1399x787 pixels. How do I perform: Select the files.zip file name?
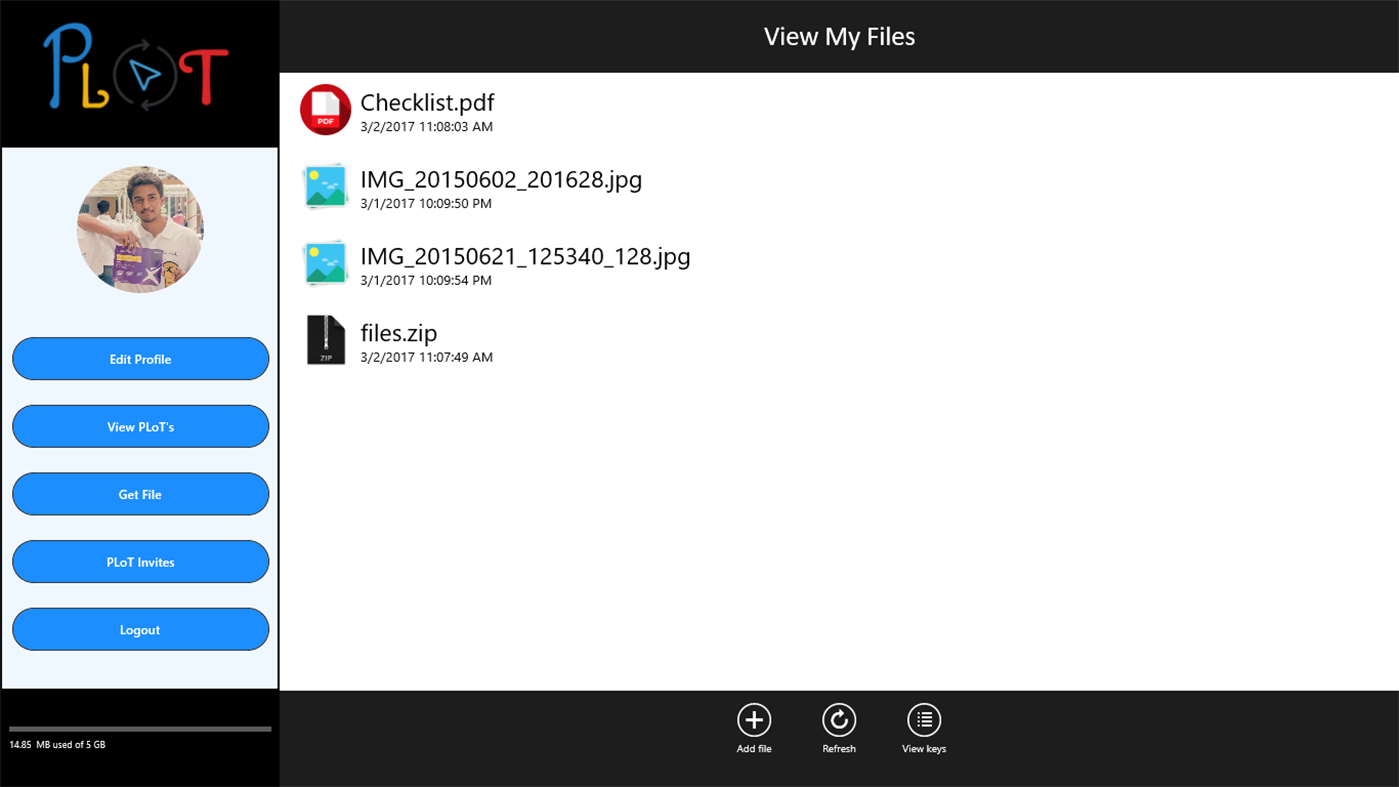[x=399, y=333]
